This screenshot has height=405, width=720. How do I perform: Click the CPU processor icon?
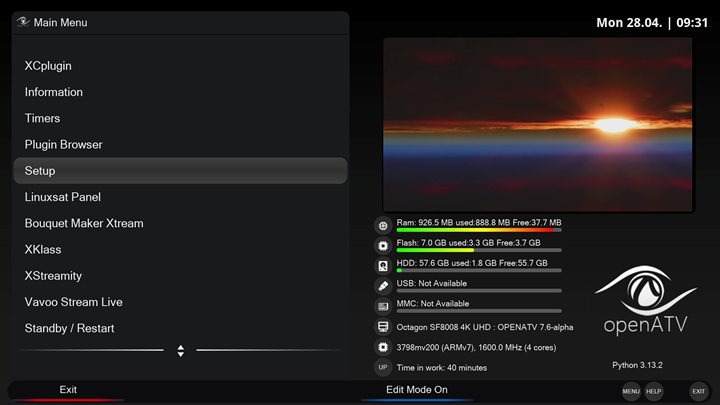(383, 347)
